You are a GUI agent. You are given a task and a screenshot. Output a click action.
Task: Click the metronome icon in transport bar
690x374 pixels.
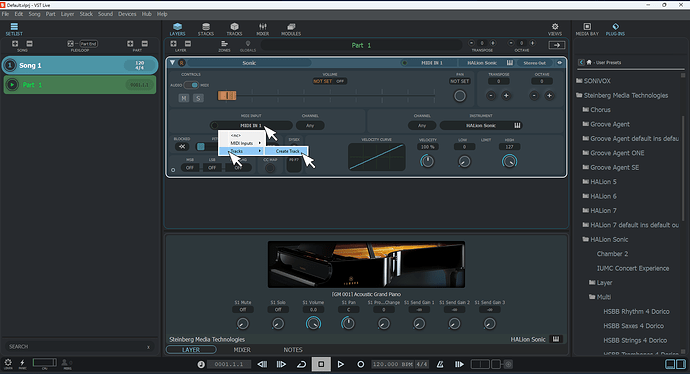click(x=440, y=364)
